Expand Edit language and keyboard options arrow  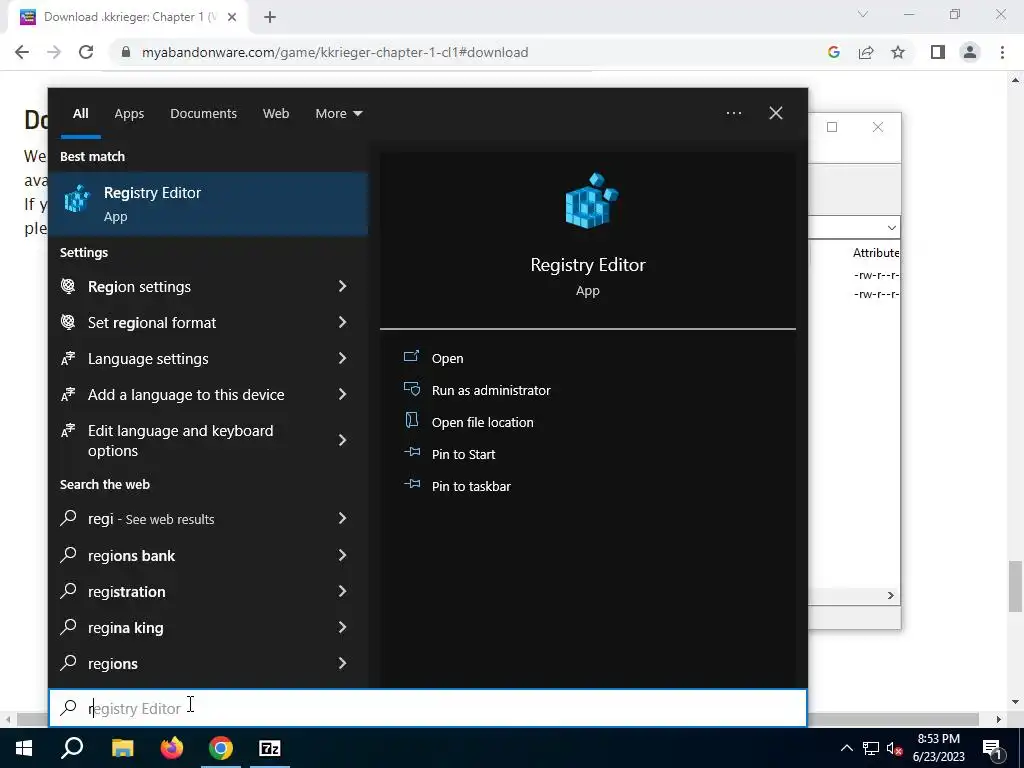pyautogui.click(x=342, y=440)
